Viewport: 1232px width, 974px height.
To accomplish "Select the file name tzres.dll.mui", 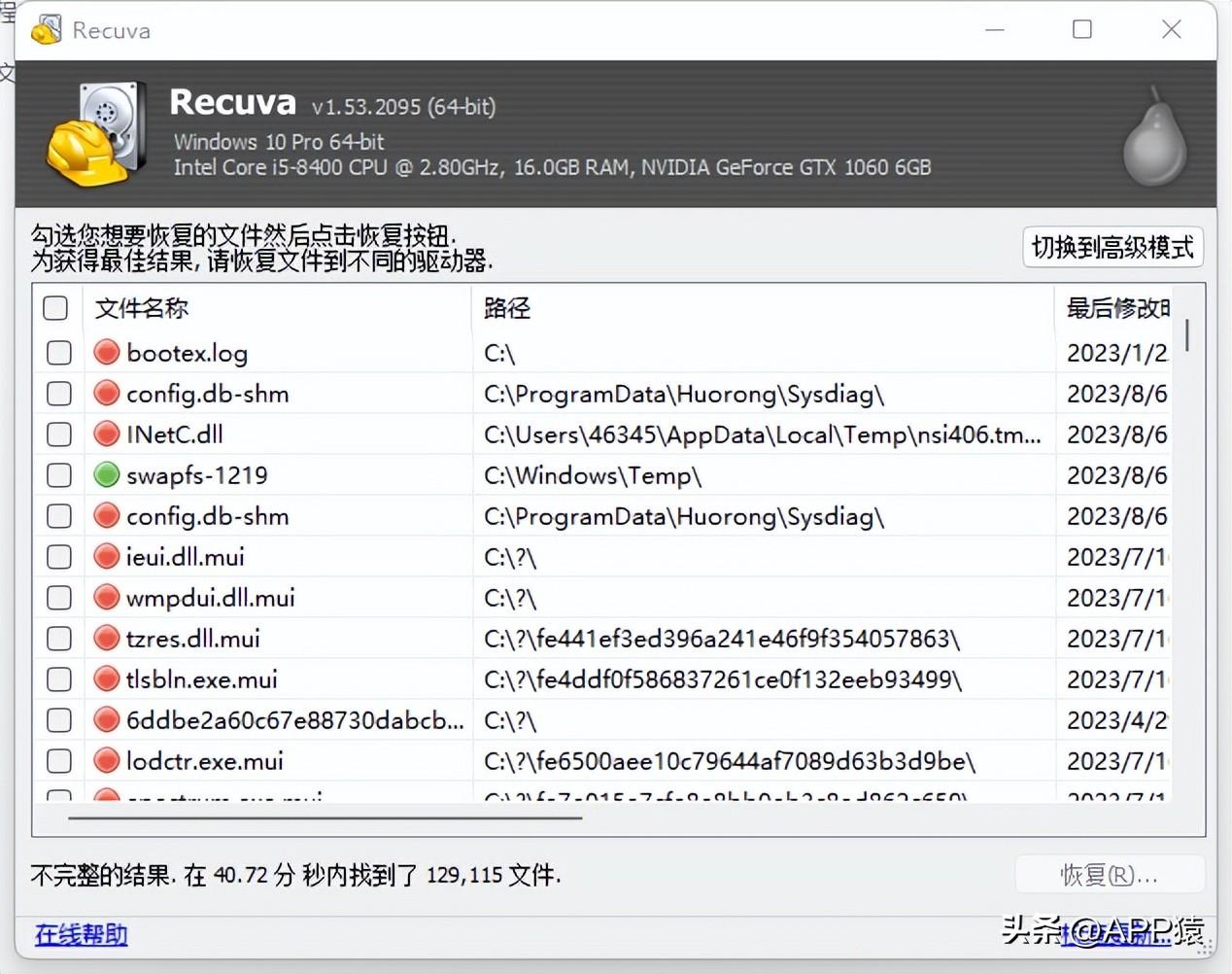I will click(193, 639).
